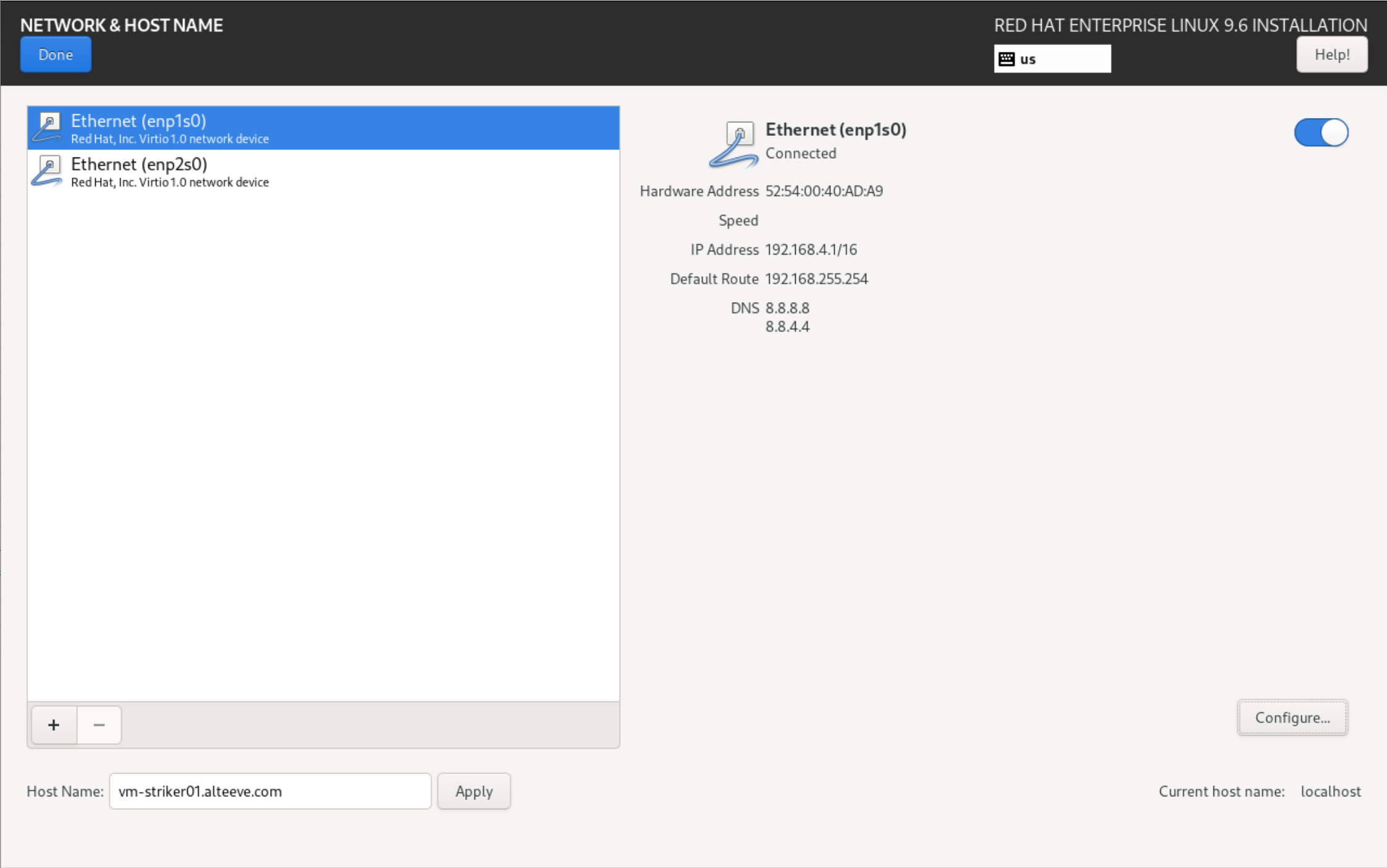Remove selected device with minus button
The image size is (1387, 868).
99,725
